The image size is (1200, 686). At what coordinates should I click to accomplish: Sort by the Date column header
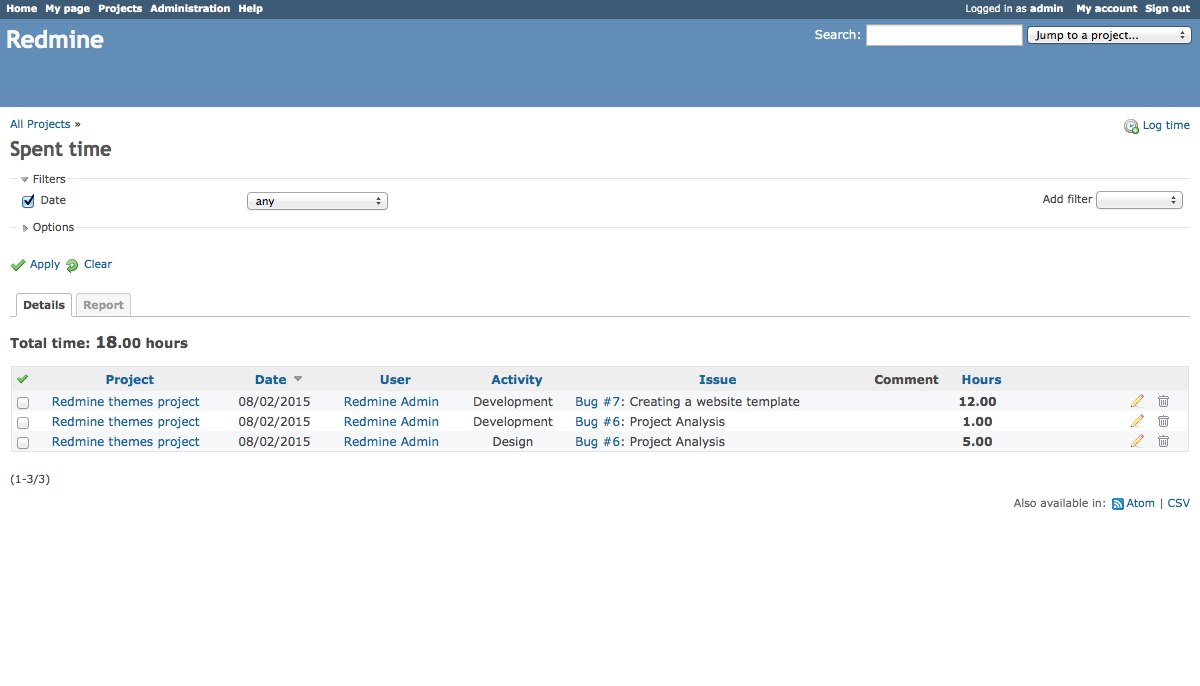pyautogui.click(x=271, y=380)
